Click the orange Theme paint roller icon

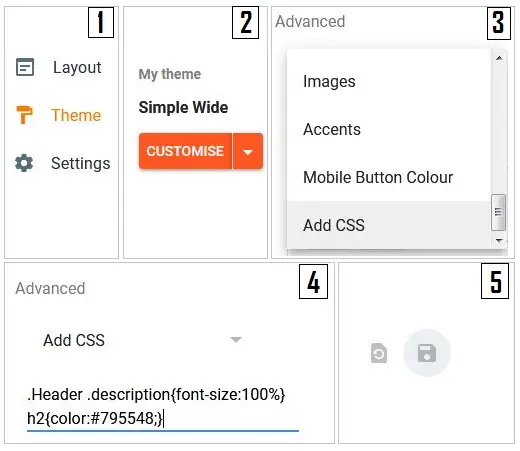coord(24,115)
